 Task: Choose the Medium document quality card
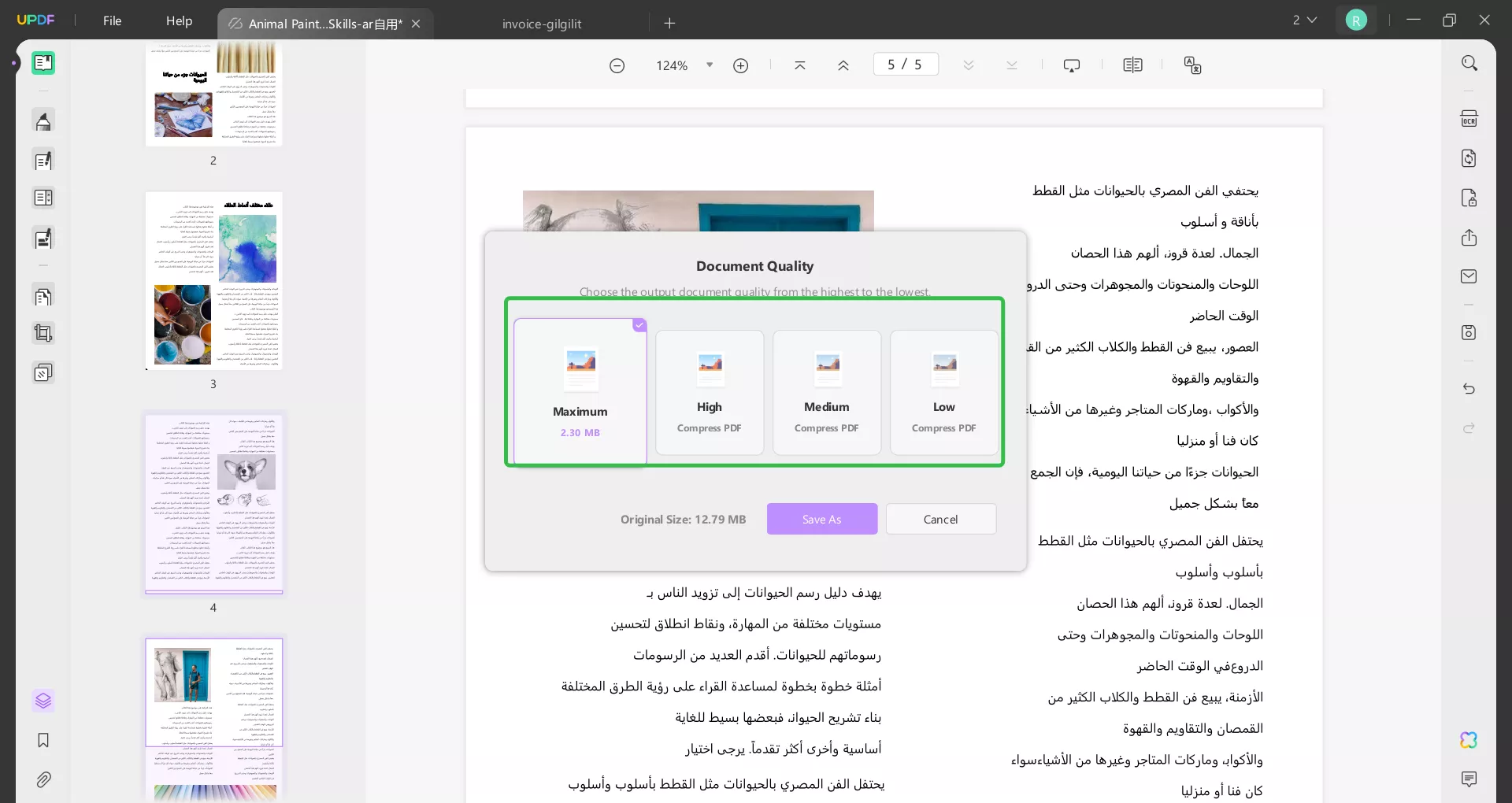[x=826, y=392]
